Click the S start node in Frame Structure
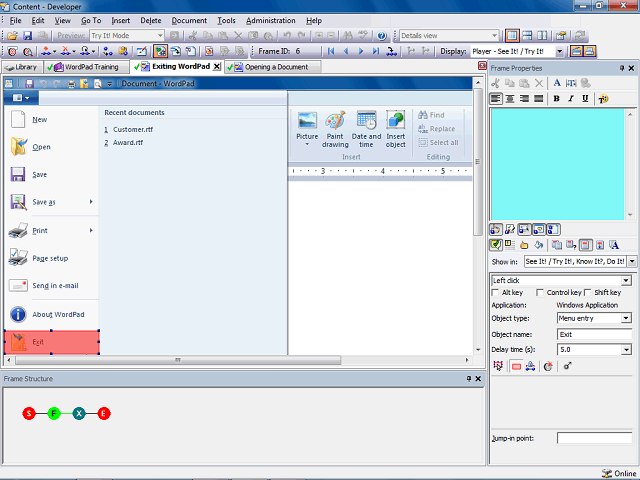Viewport: 640px width, 480px height. click(29, 413)
